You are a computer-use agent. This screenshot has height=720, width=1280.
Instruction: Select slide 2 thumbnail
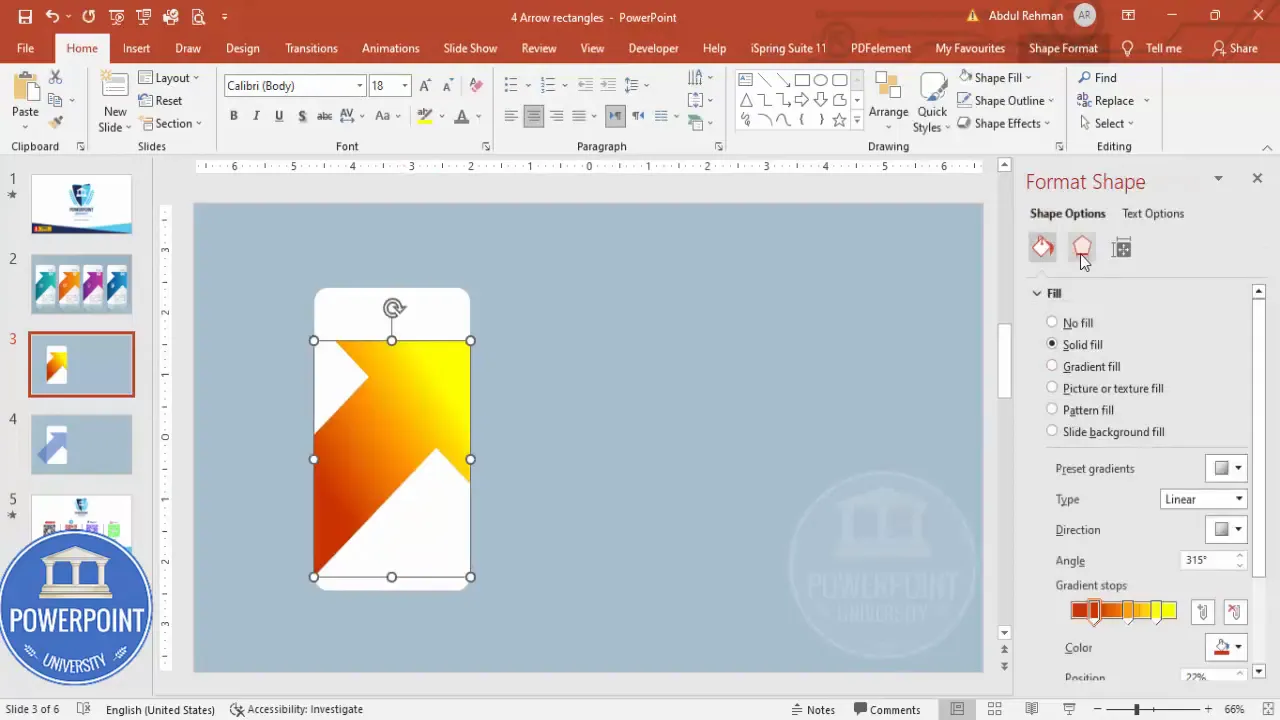click(81, 284)
